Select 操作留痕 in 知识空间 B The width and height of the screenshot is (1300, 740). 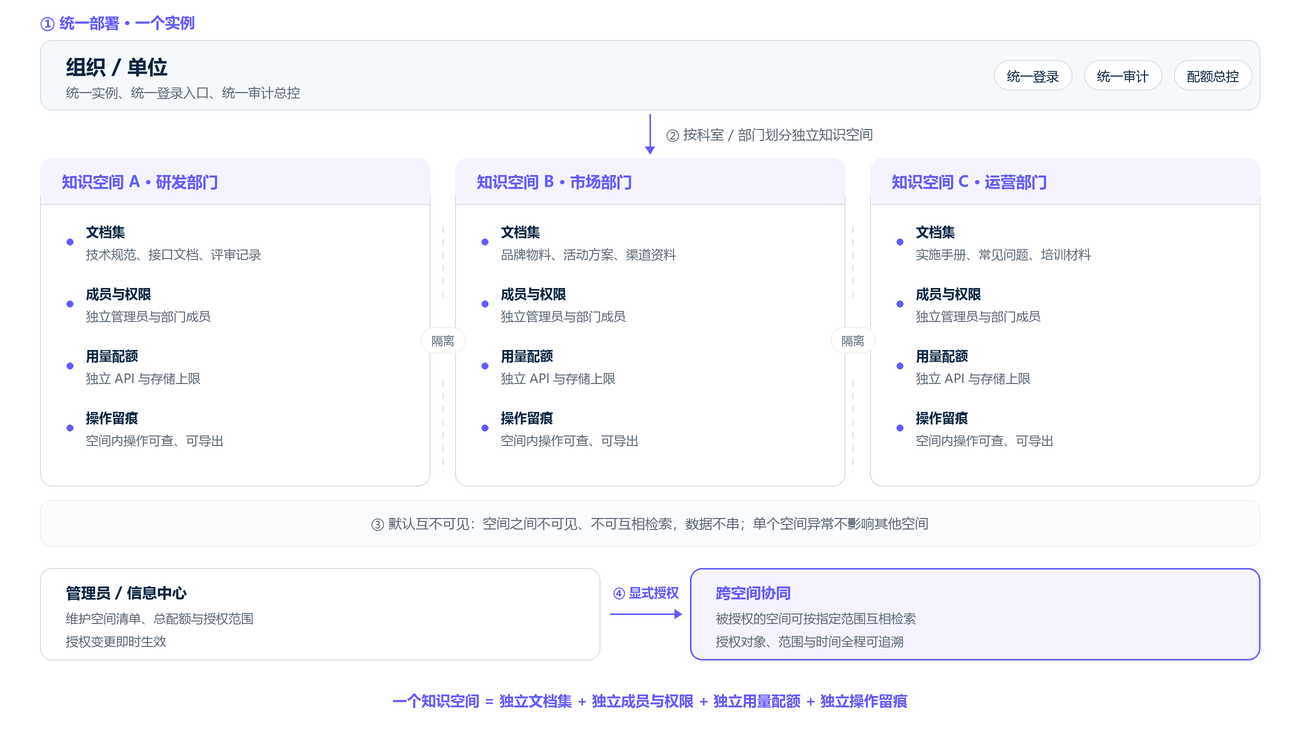[x=527, y=418]
